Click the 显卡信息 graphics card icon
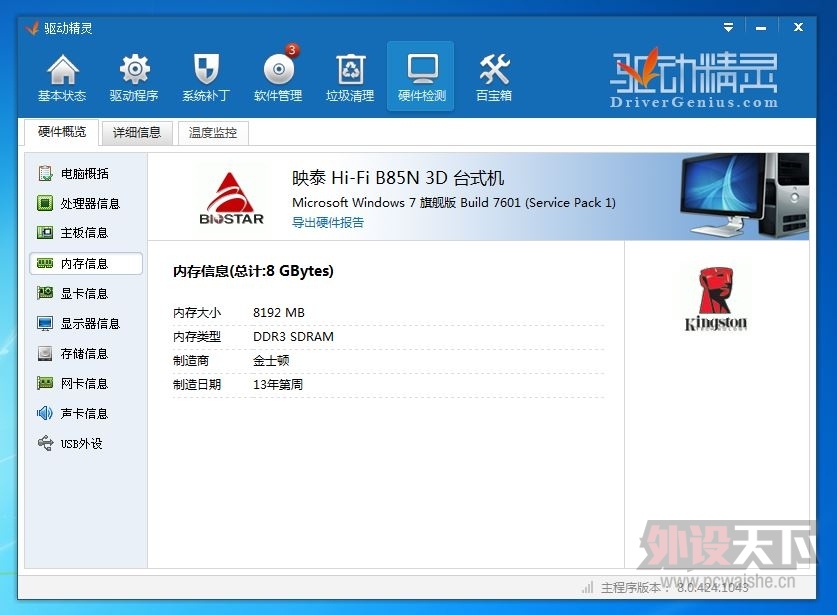 (x=45, y=293)
